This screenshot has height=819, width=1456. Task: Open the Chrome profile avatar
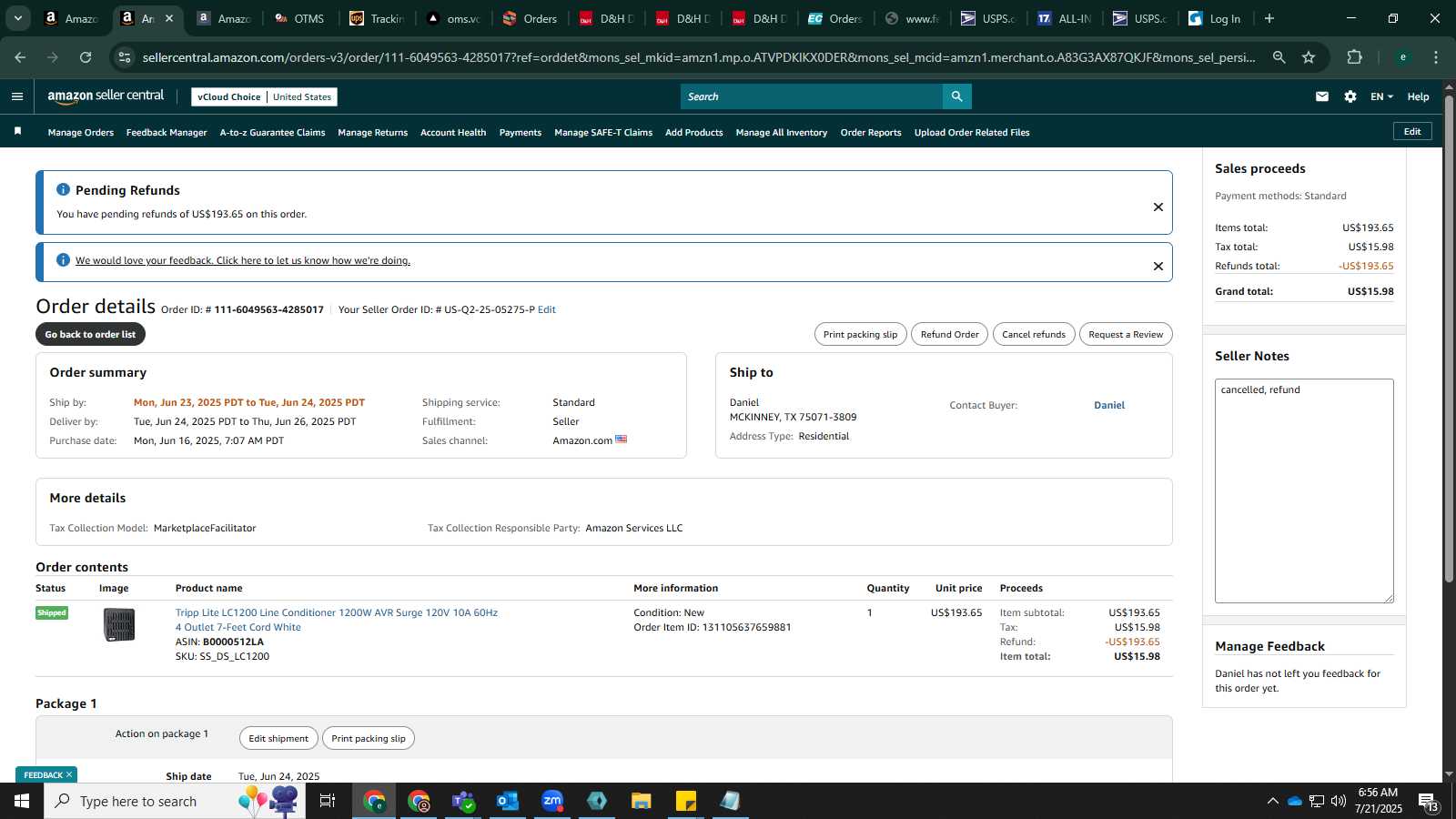(x=1402, y=57)
